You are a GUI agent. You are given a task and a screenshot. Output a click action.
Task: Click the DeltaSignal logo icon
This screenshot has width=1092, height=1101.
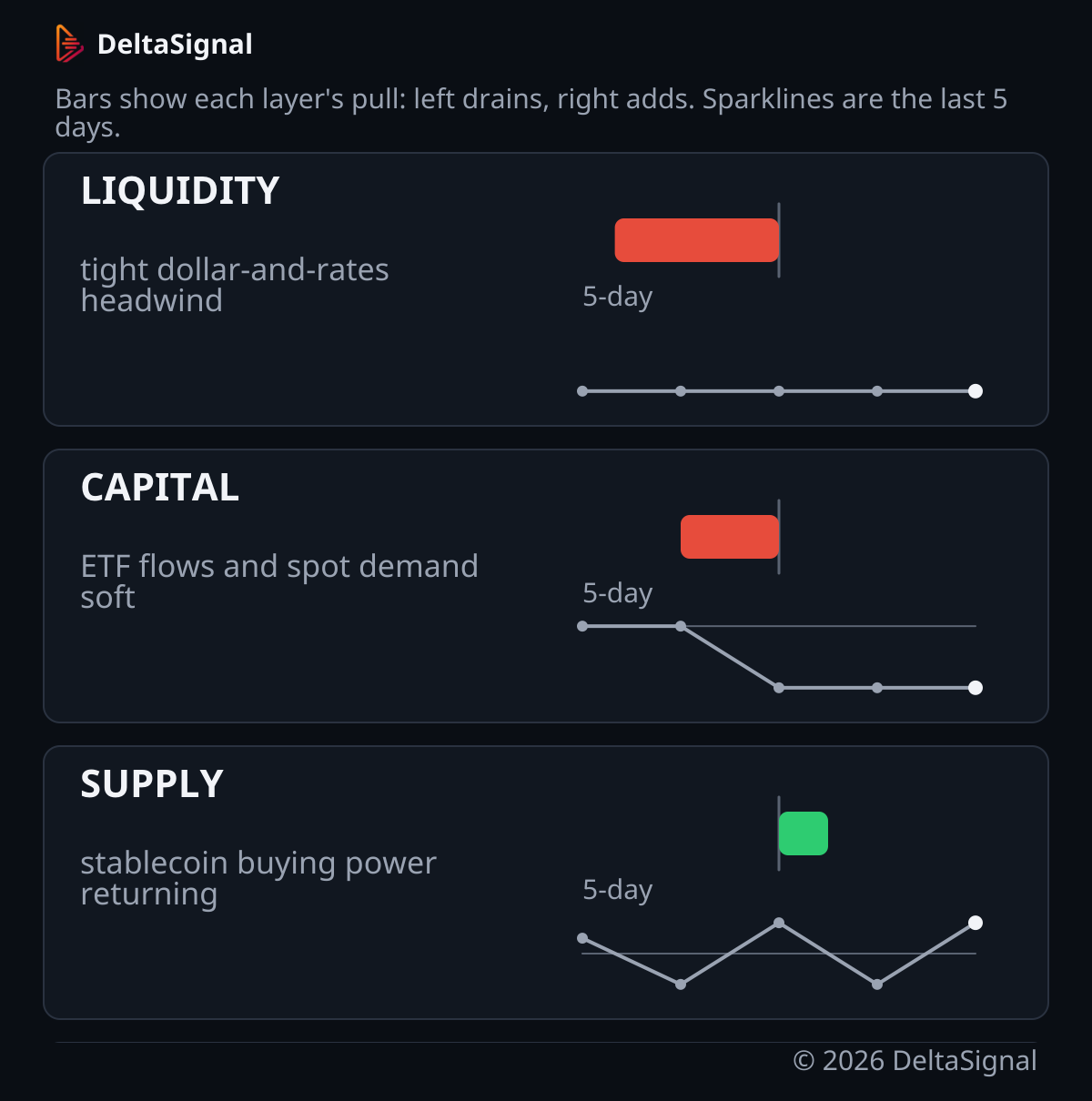[69, 44]
